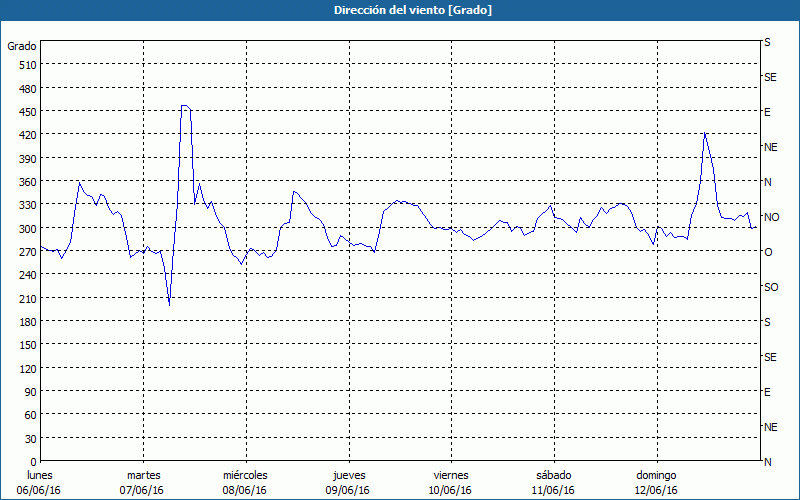Click the lowest dip of the blue line
Screen dimensions: 800x500
169,304
